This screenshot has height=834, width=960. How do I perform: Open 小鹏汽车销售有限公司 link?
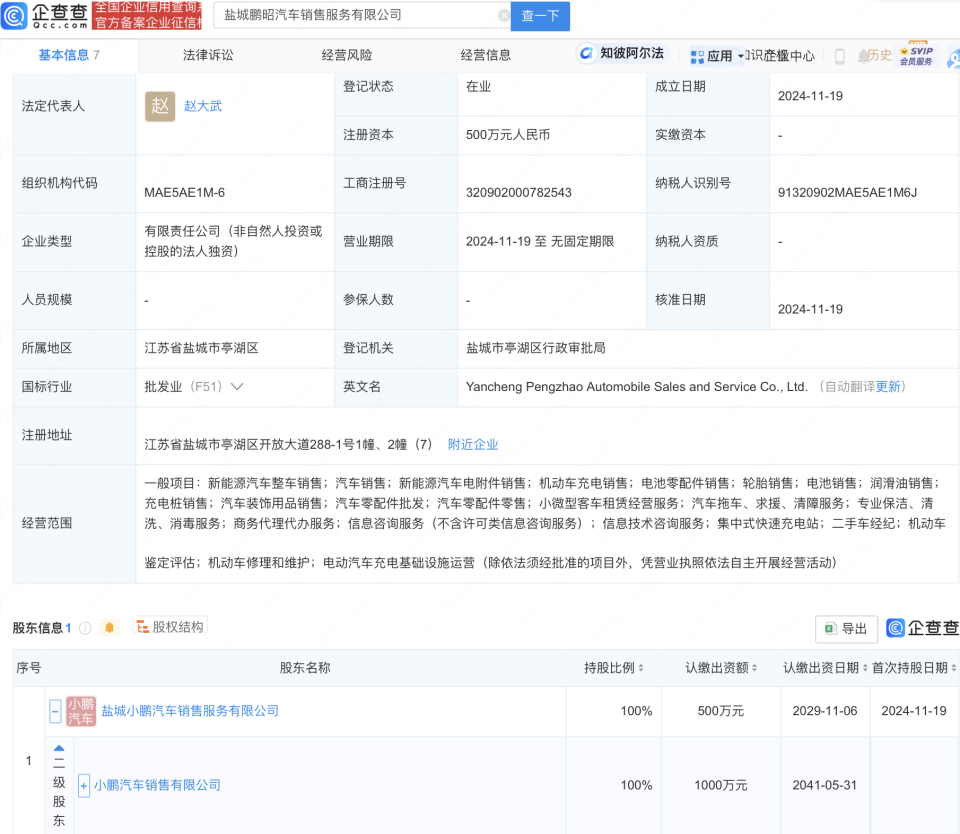click(157, 785)
